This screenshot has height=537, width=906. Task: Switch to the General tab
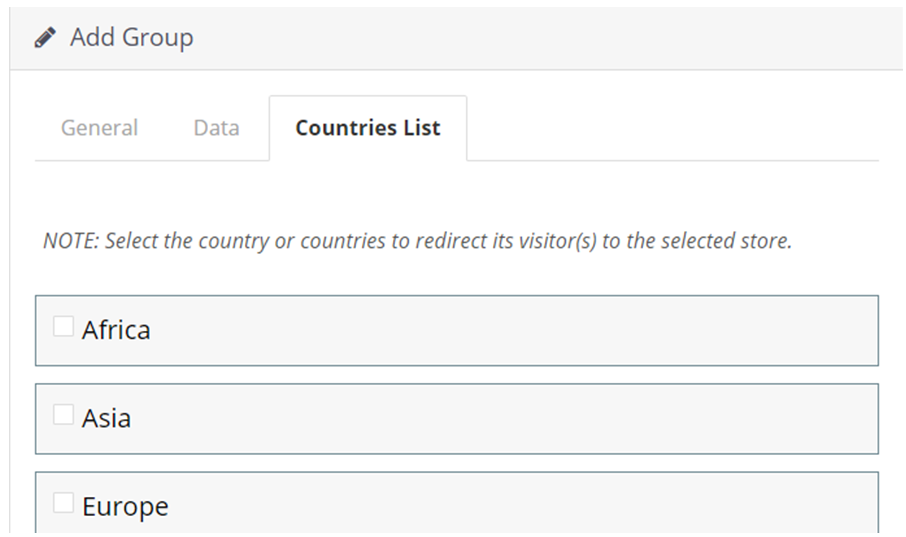[99, 128]
